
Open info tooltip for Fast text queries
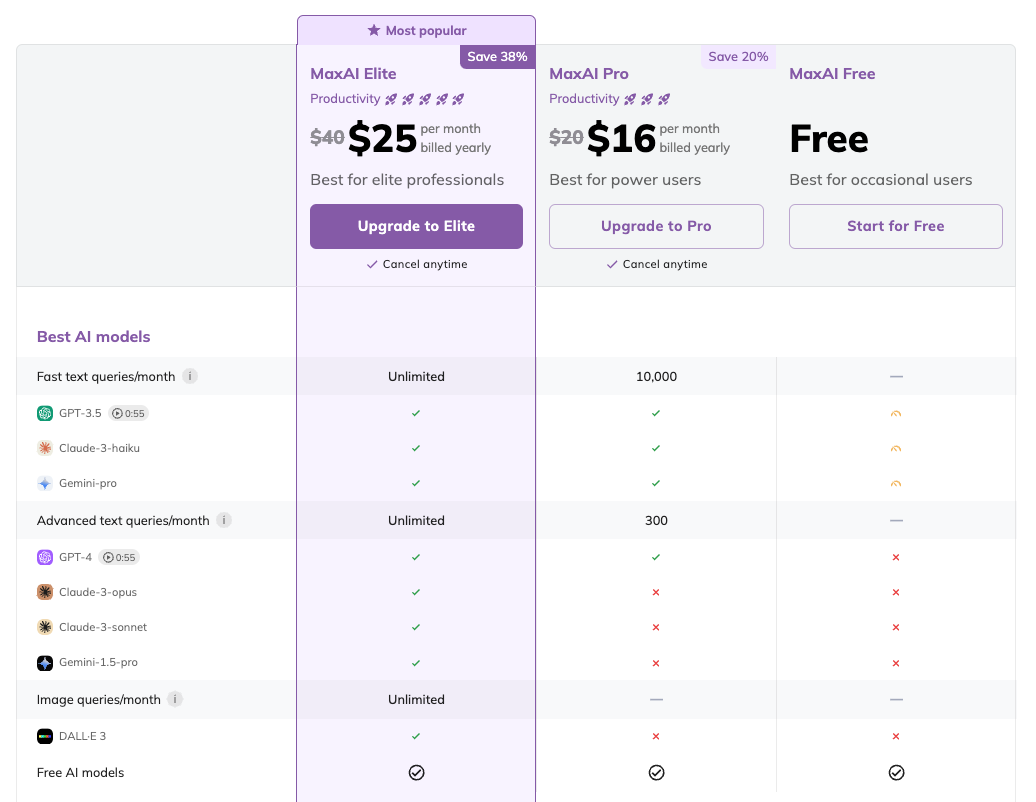pos(190,377)
